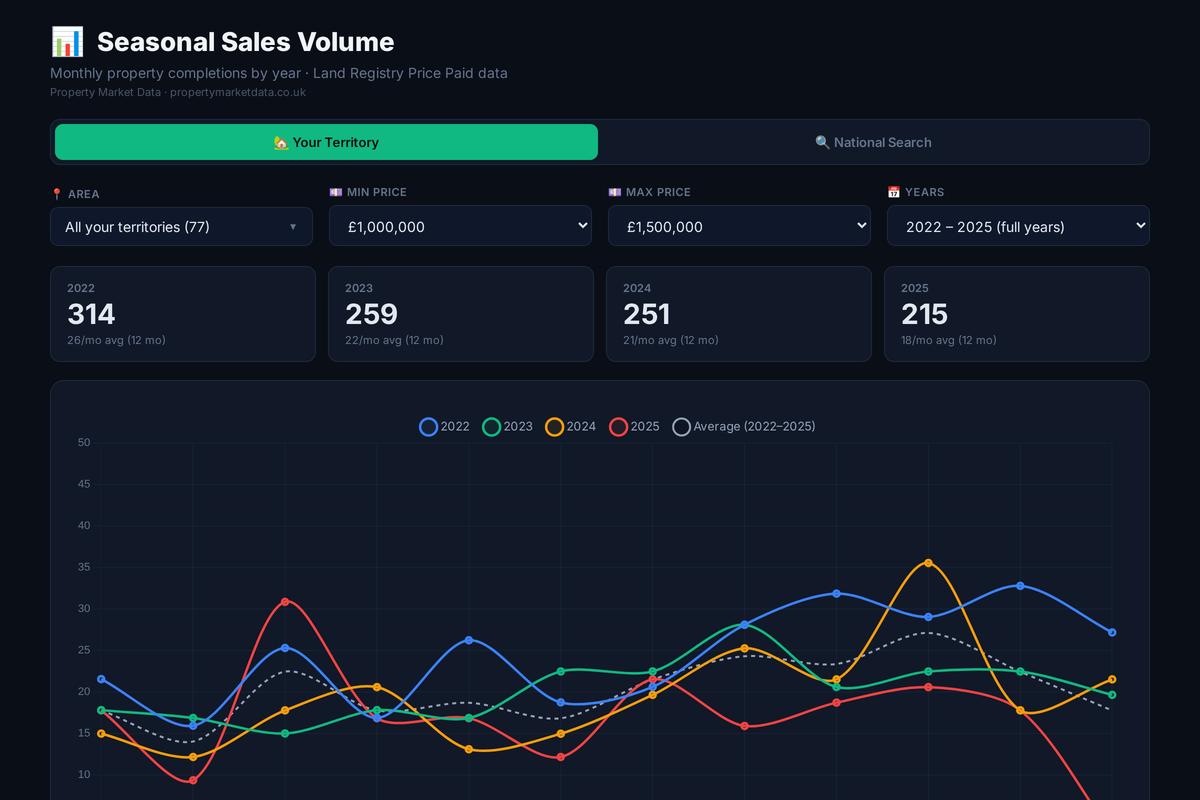Viewport: 1200px width, 800px height.
Task: Toggle the 2024 legend series
Action: click(x=570, y=426)
